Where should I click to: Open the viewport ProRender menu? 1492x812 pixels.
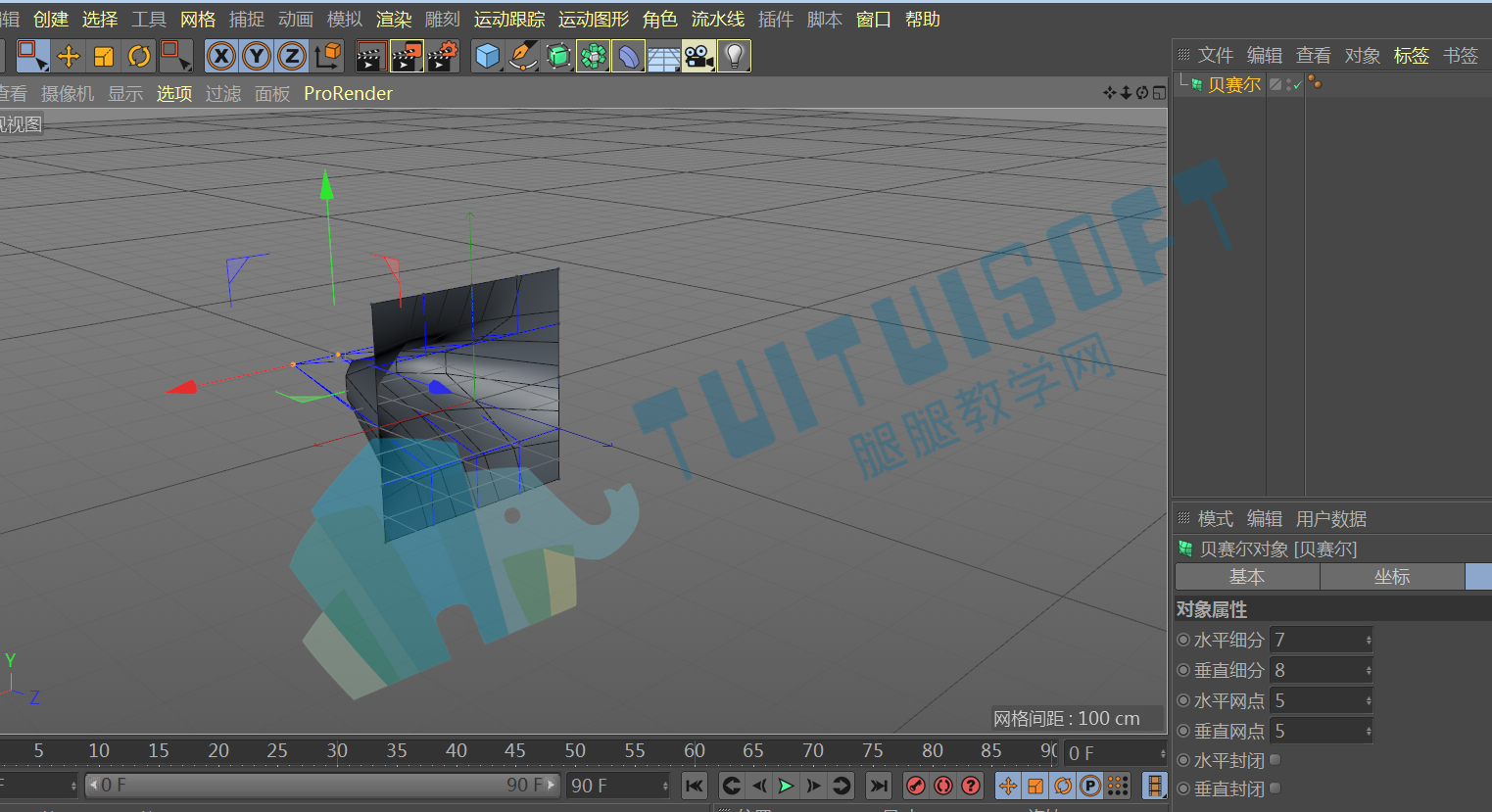[348, 93]
